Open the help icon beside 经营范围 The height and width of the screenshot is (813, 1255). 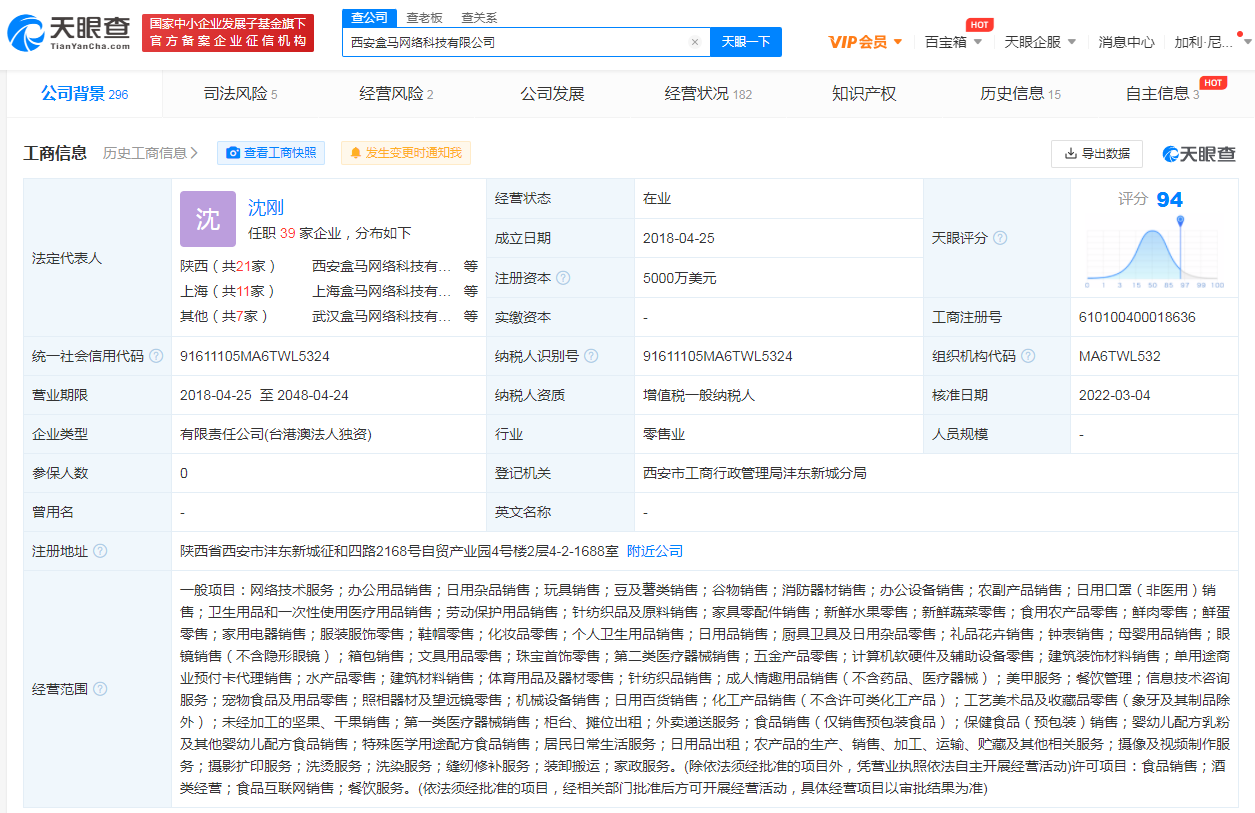click(100, 689)
